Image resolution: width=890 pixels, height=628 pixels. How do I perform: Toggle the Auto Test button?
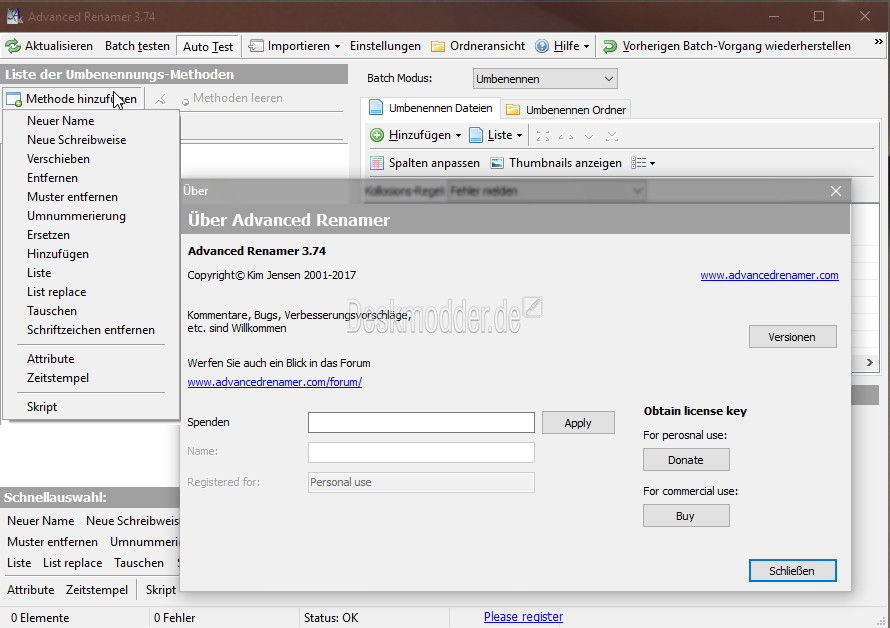pyautogui.click(x=208, y=47)
